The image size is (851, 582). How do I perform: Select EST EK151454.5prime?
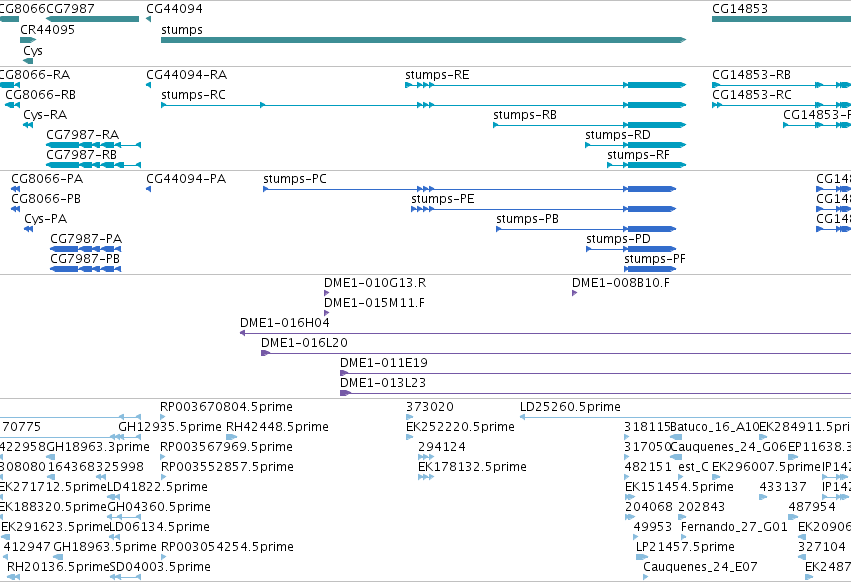coord(630,497)
